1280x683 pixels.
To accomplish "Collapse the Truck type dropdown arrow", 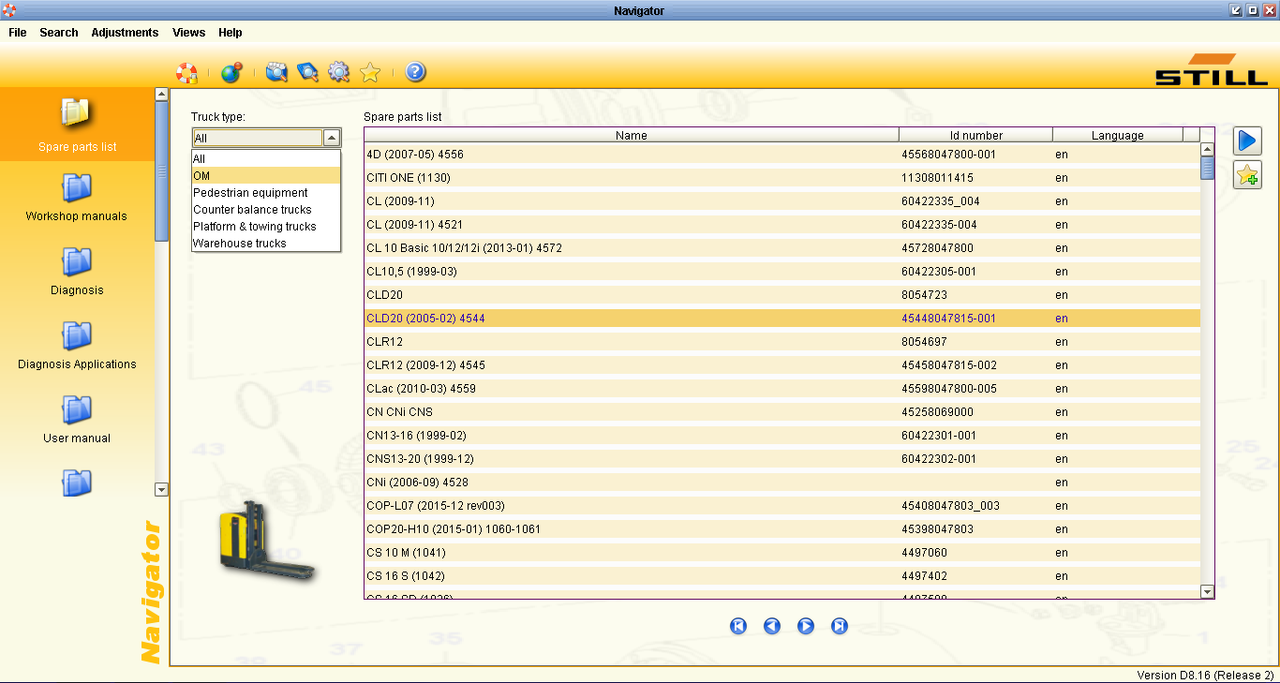I will [332, 138].
